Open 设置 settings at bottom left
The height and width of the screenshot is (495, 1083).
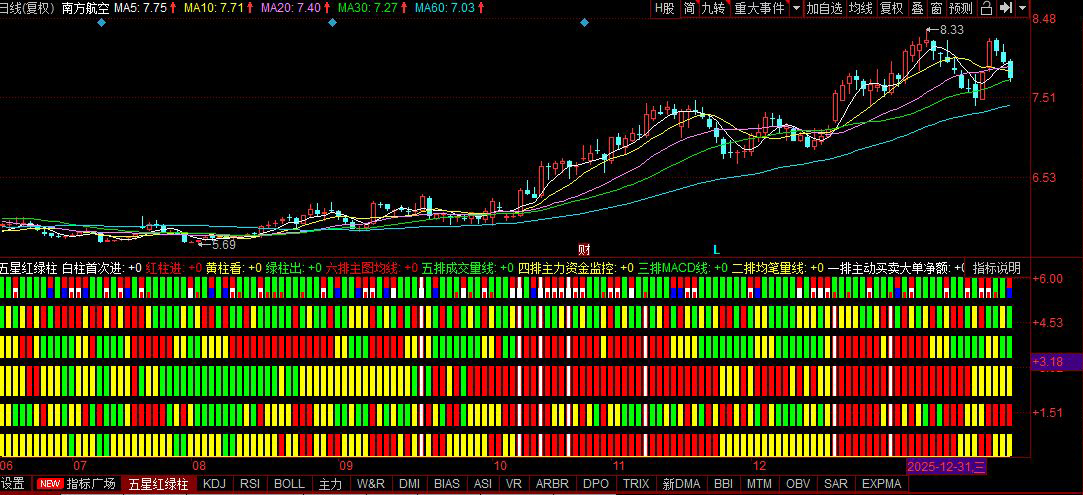coord(12,483)
